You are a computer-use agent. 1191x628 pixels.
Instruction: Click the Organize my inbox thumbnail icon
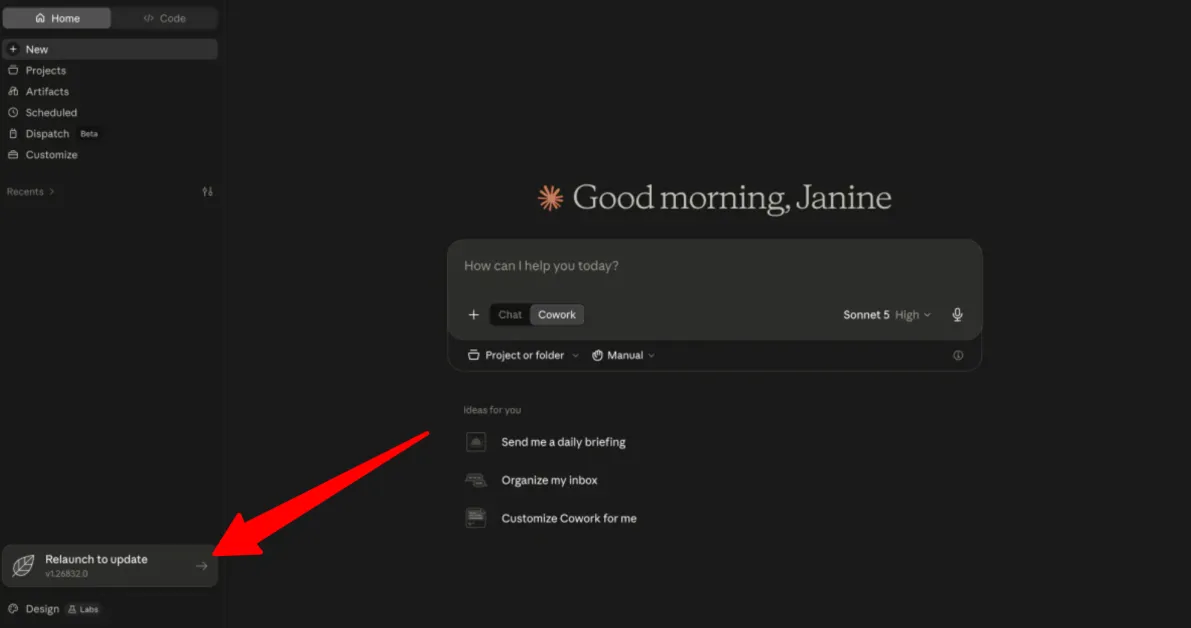click(475, 481)
